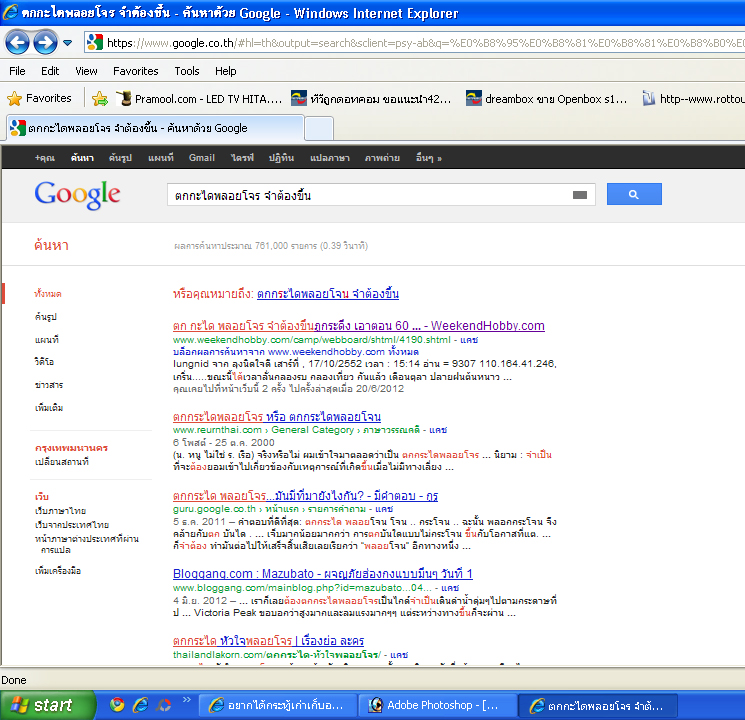This screenshot has width=745, height=720.
Task: Switch to Adobe Photoshop in the taskbar
Action: [x=439, y=705]
